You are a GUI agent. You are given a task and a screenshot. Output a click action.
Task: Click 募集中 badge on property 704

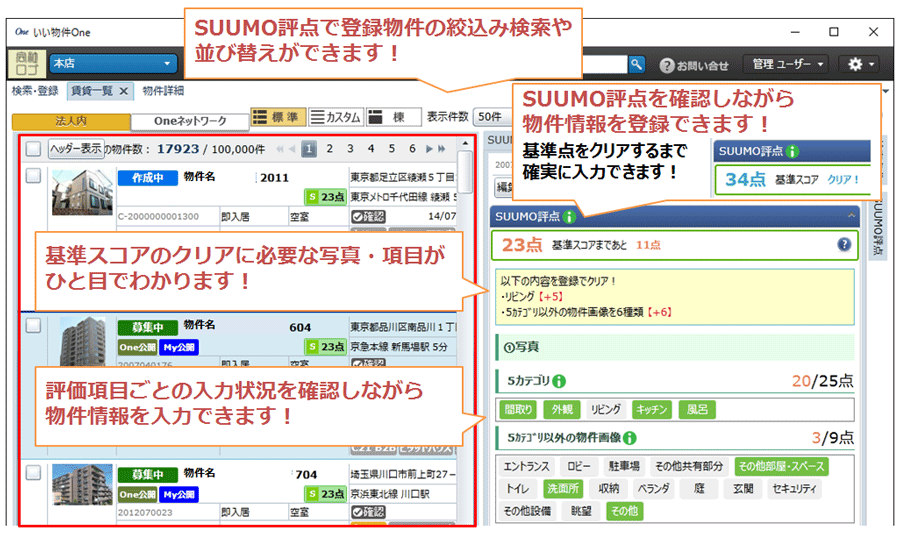(148, 474)
